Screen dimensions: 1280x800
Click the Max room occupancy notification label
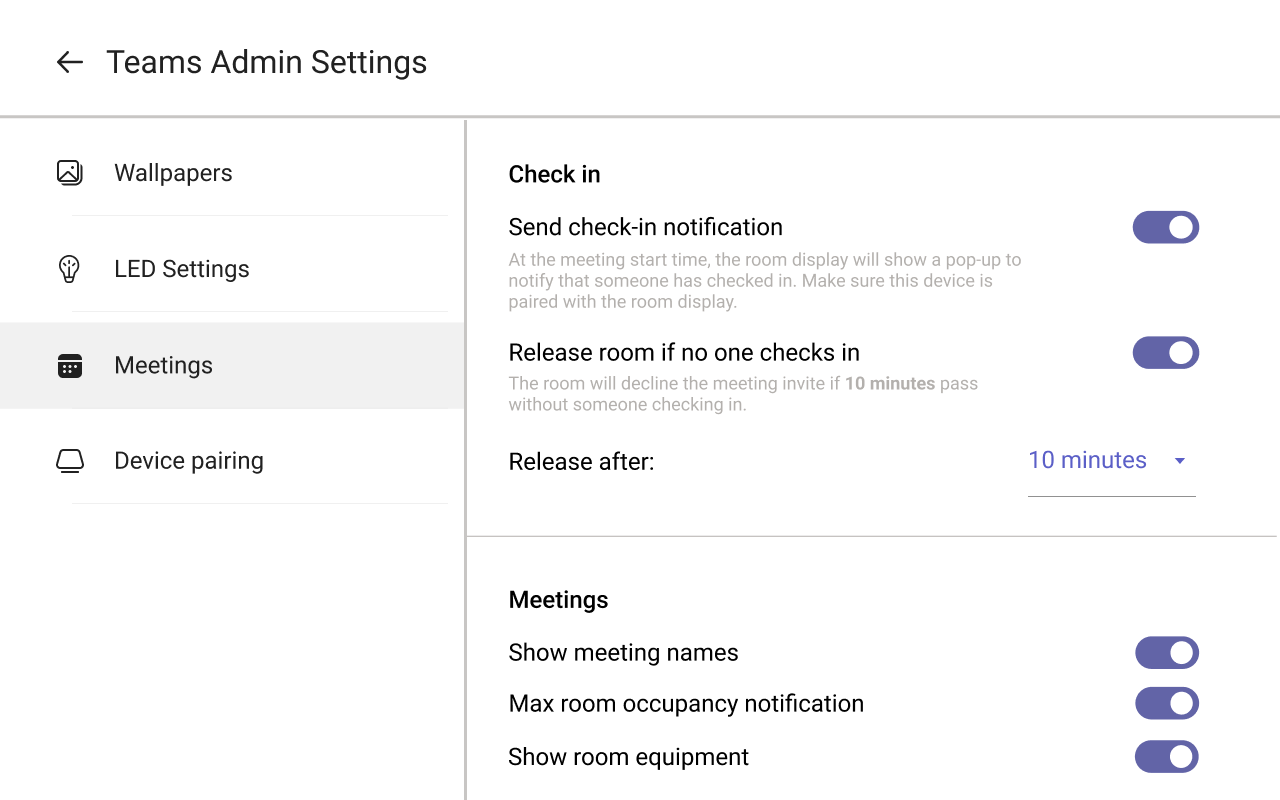click(x=687, y=704)
